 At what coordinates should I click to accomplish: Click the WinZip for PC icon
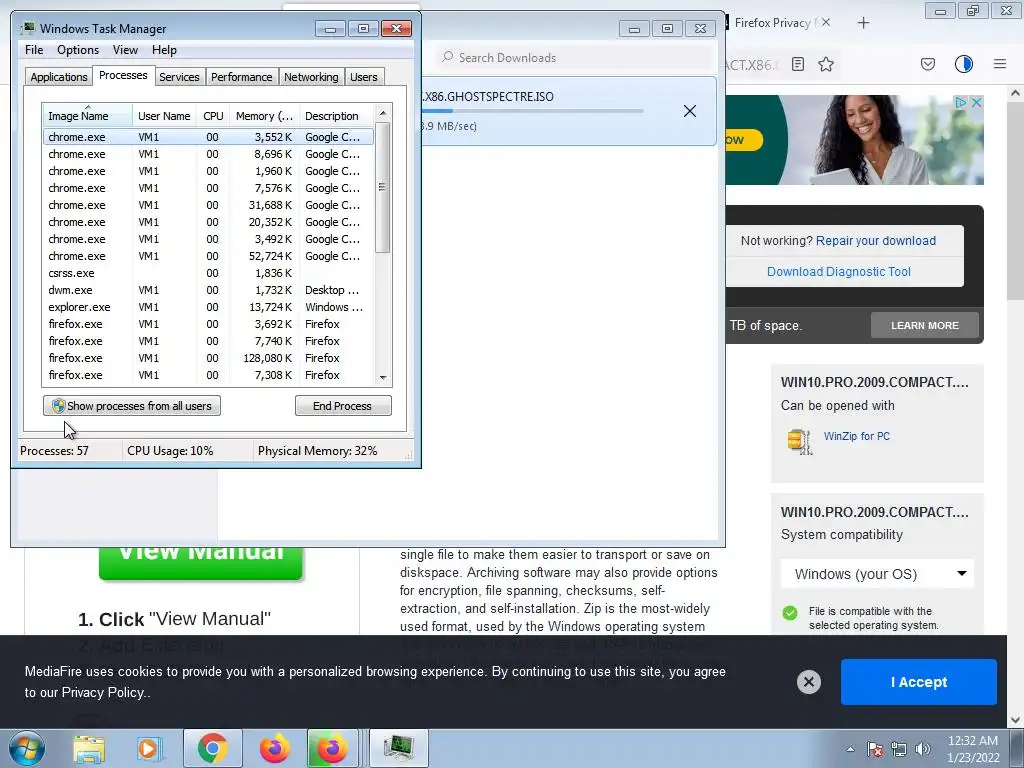coord(799,441)
